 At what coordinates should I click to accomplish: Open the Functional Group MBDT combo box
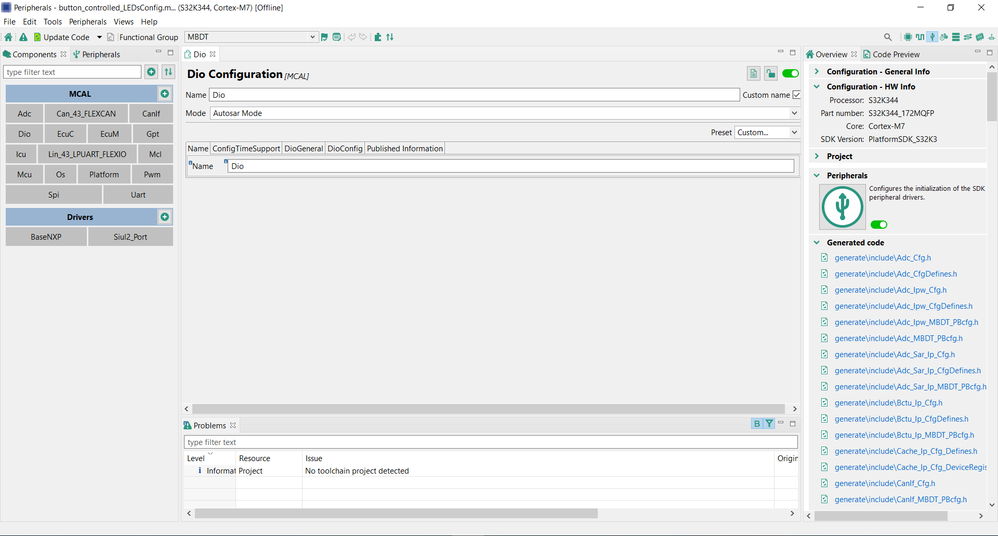click(x=251, y=37)
